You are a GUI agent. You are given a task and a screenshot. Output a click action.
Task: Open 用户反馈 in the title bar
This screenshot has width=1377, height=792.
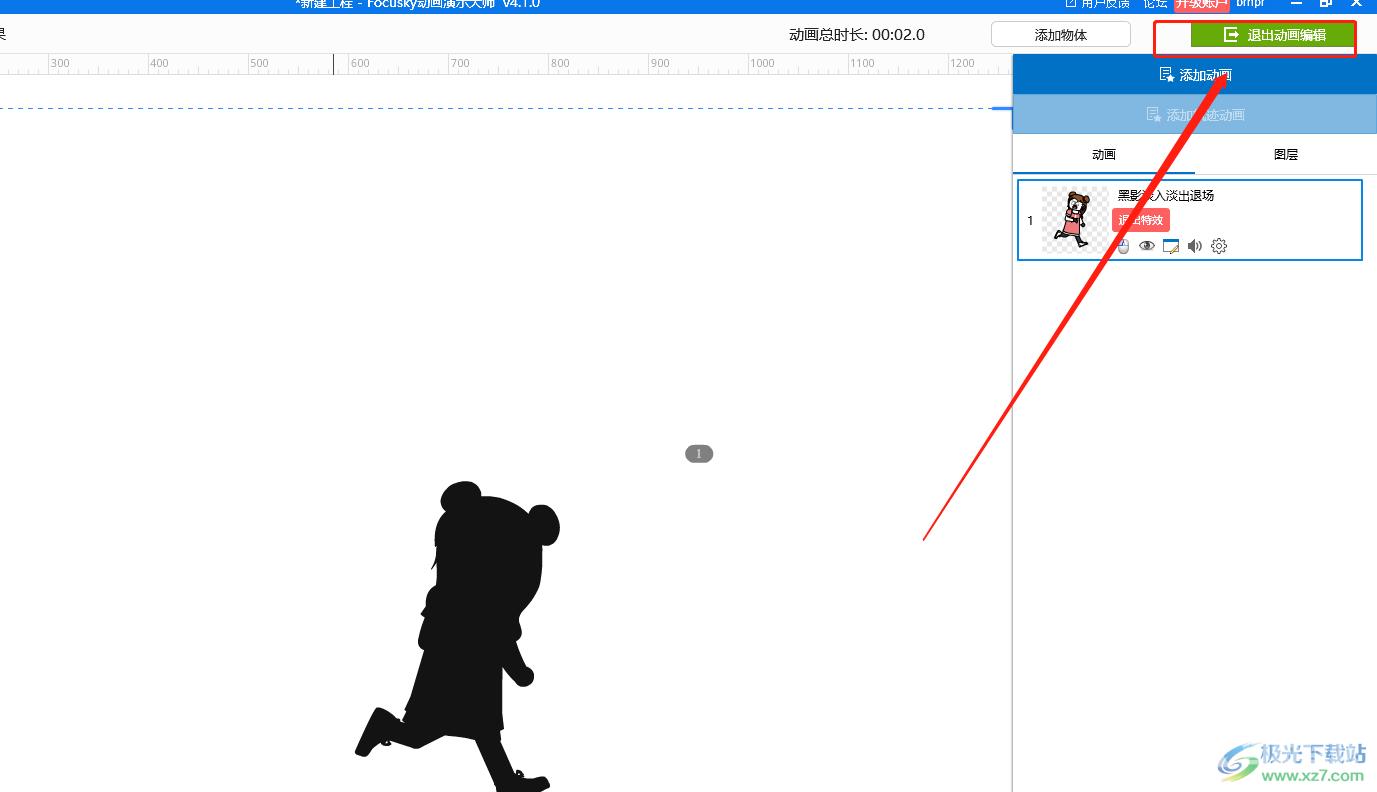pos(1098,4)
